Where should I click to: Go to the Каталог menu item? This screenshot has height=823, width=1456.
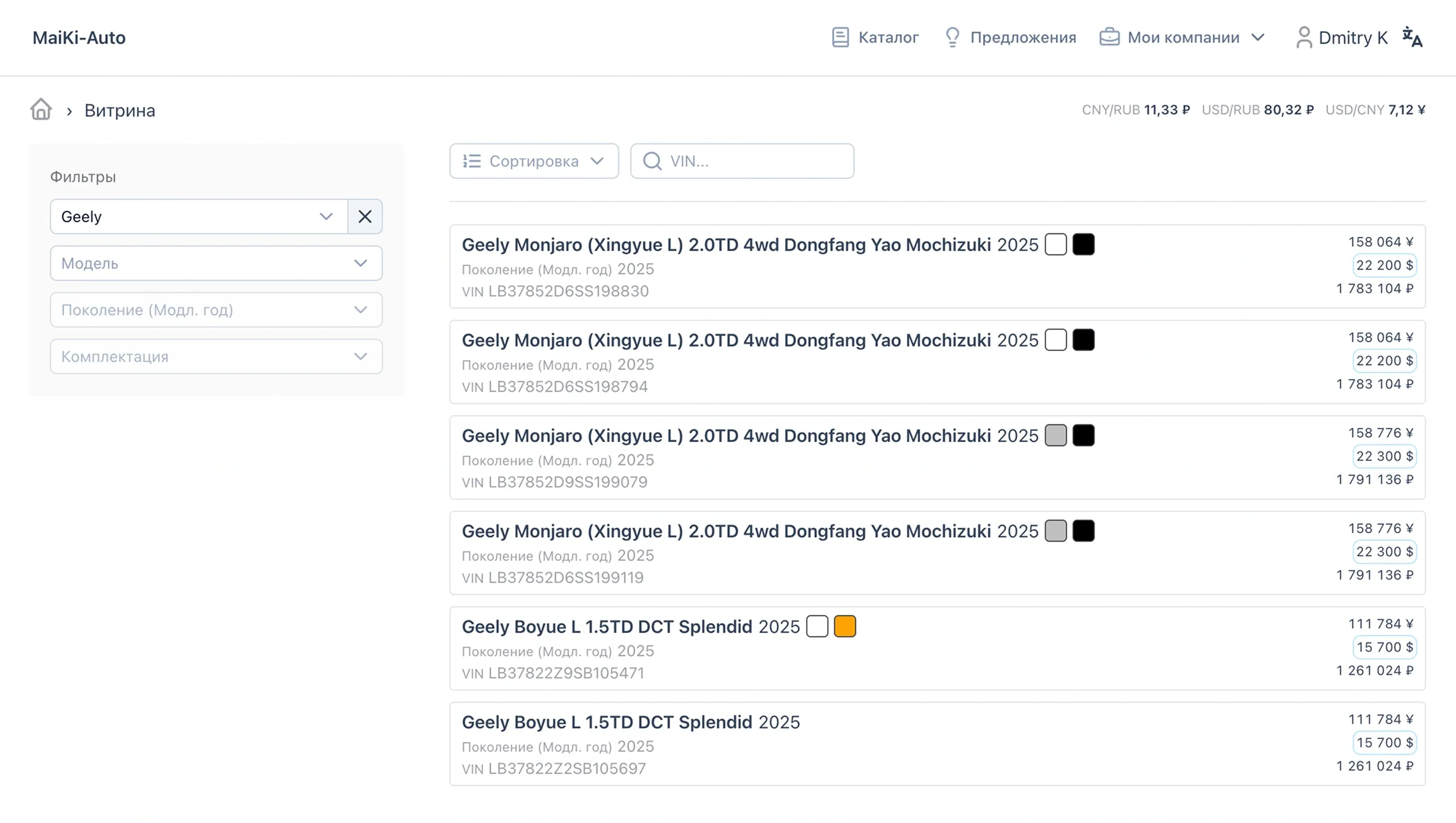point(888,37)
